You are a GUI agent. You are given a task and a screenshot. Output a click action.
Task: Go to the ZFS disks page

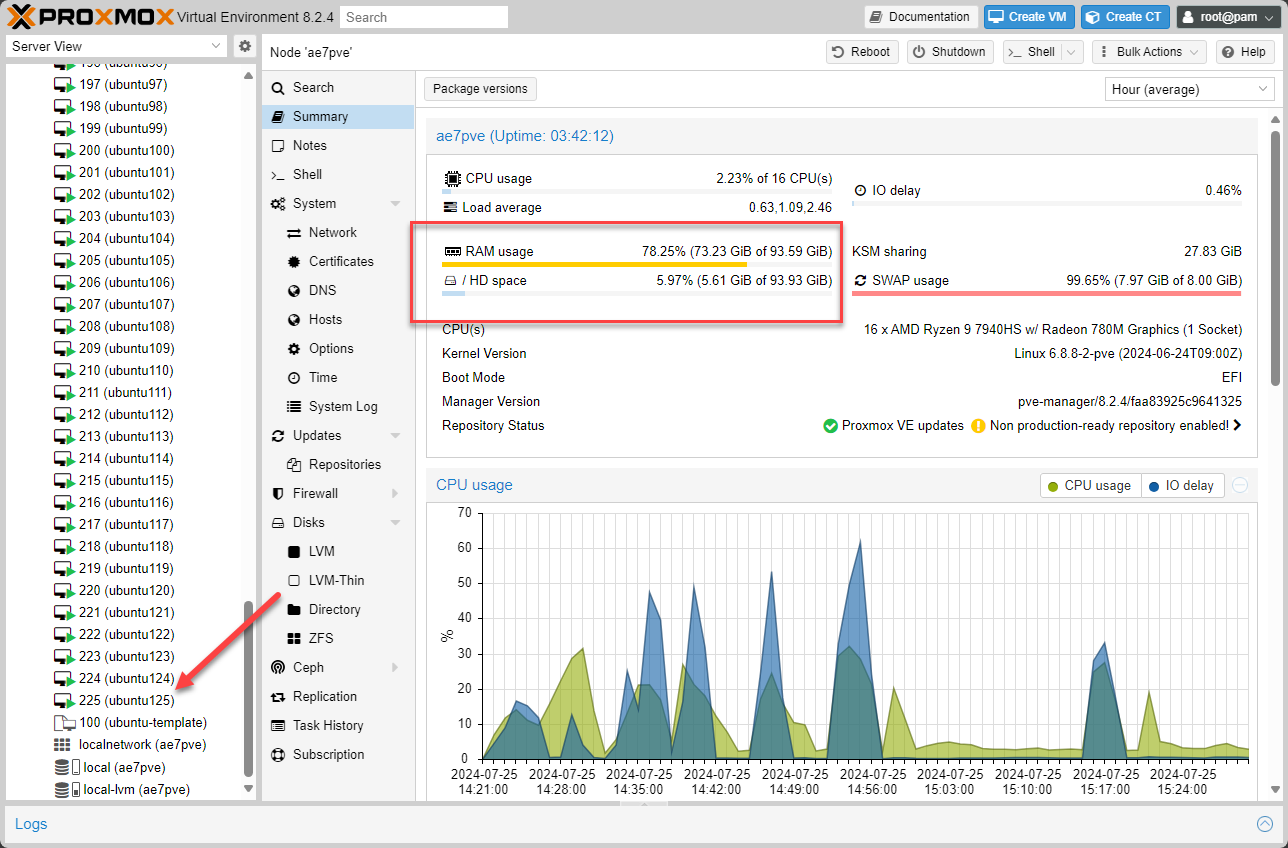pos(321,638)
